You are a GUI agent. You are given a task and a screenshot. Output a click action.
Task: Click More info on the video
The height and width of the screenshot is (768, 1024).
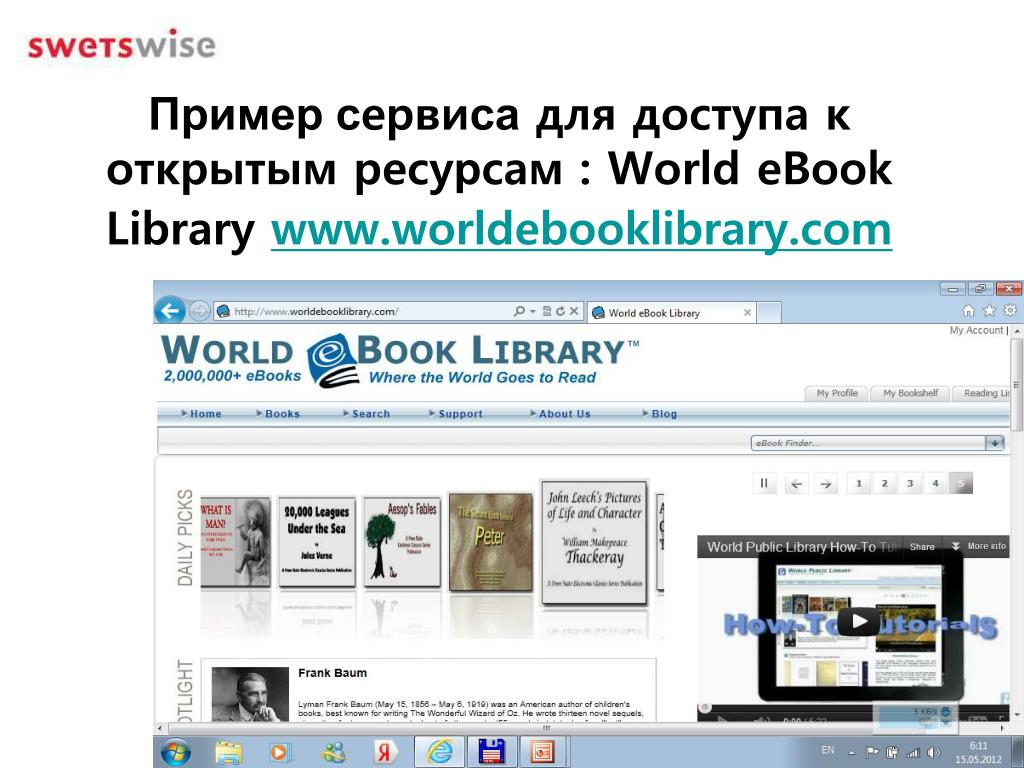[x=979, y=546]
